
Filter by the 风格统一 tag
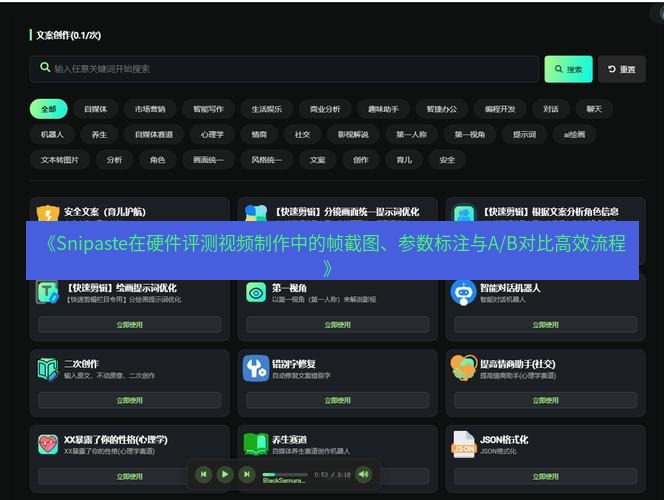pos(266,160)
